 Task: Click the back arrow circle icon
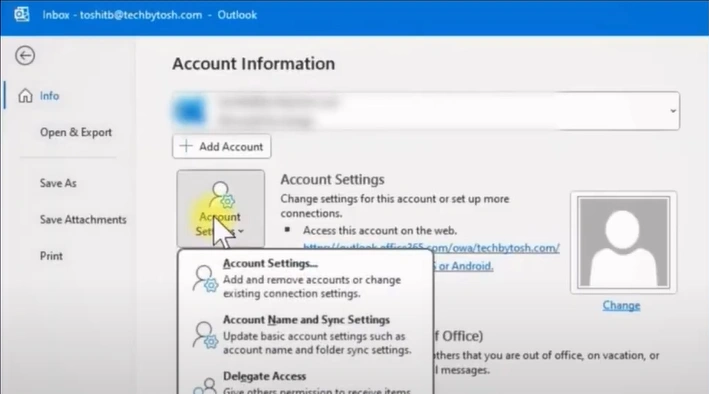click(25, 56)
